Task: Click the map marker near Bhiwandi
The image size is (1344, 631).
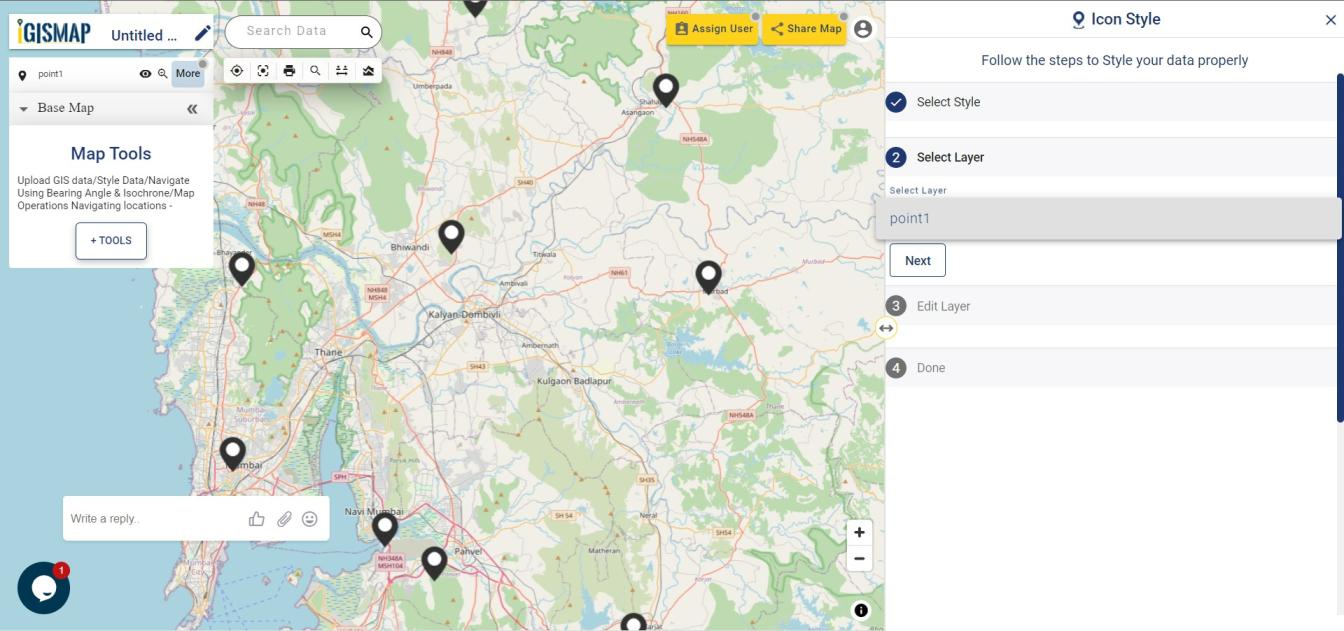Action: (452, 237)
